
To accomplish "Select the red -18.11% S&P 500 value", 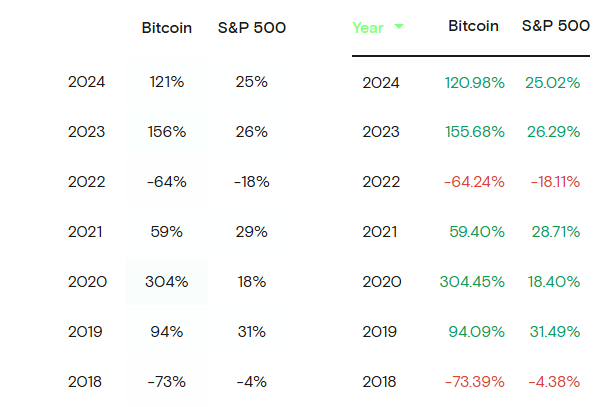I will coord(552,182).
